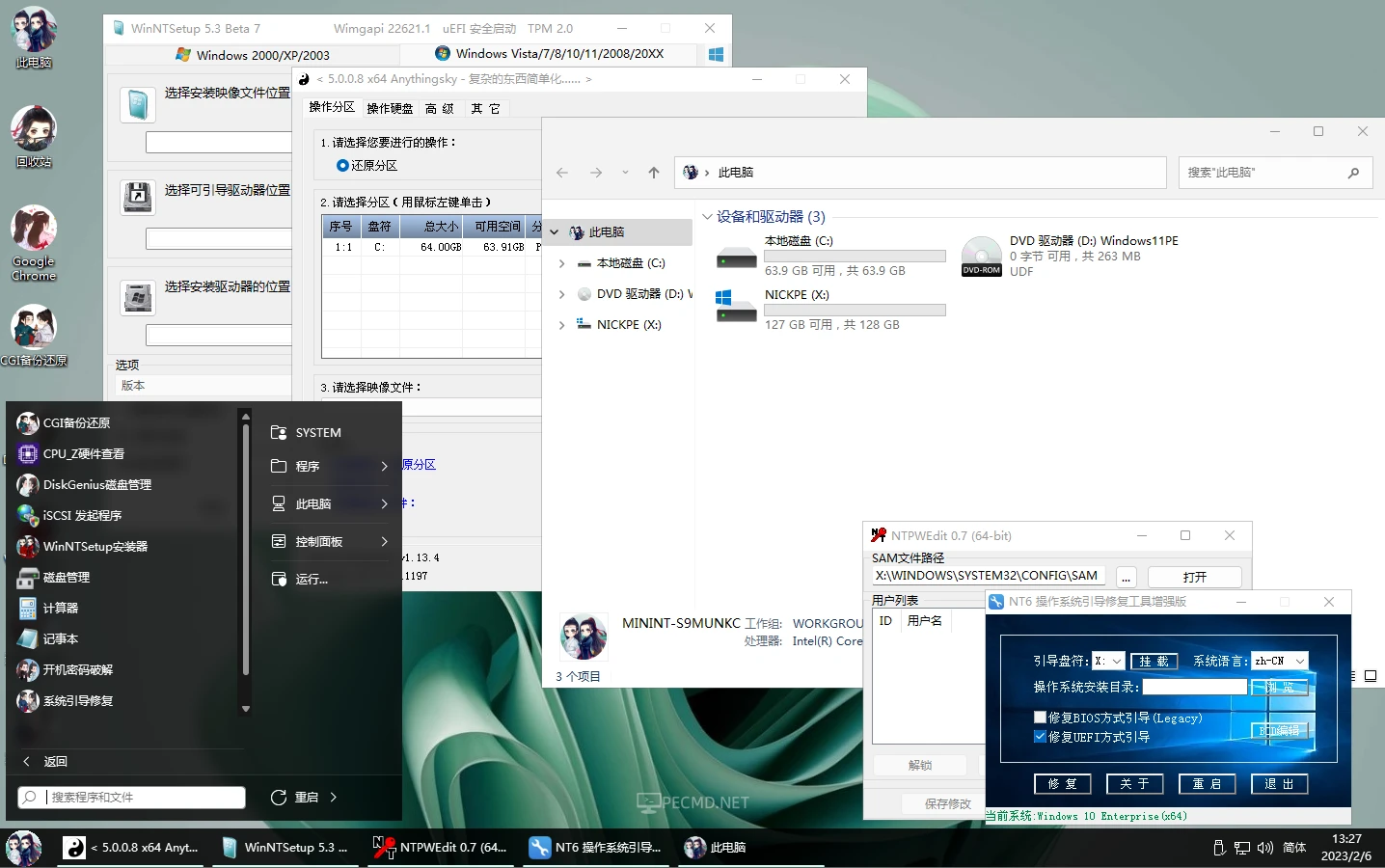The height and width of the screenshot is (868, 1385).
Task: Select Windows 2000/XP/2003 tab
Action: (253, 55)
